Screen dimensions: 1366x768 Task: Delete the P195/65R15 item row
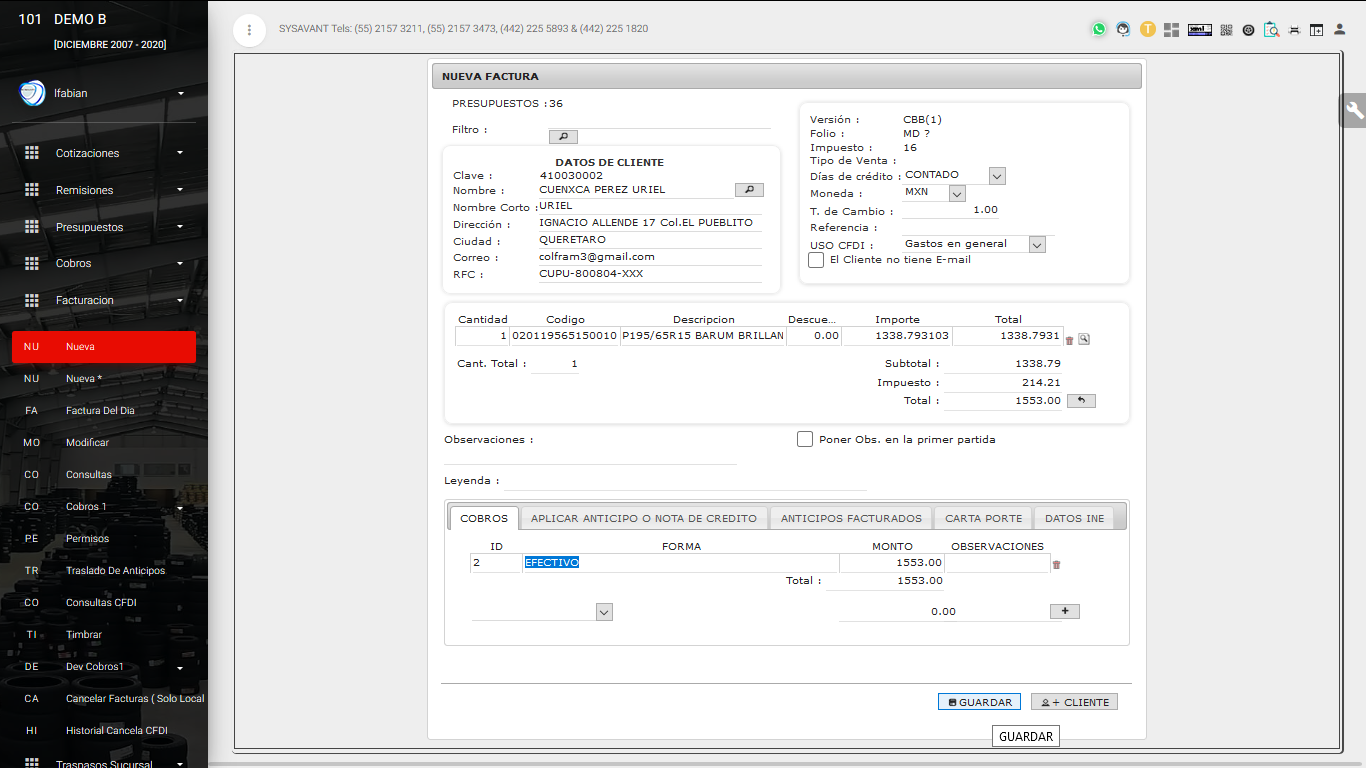click(1069, 340)
